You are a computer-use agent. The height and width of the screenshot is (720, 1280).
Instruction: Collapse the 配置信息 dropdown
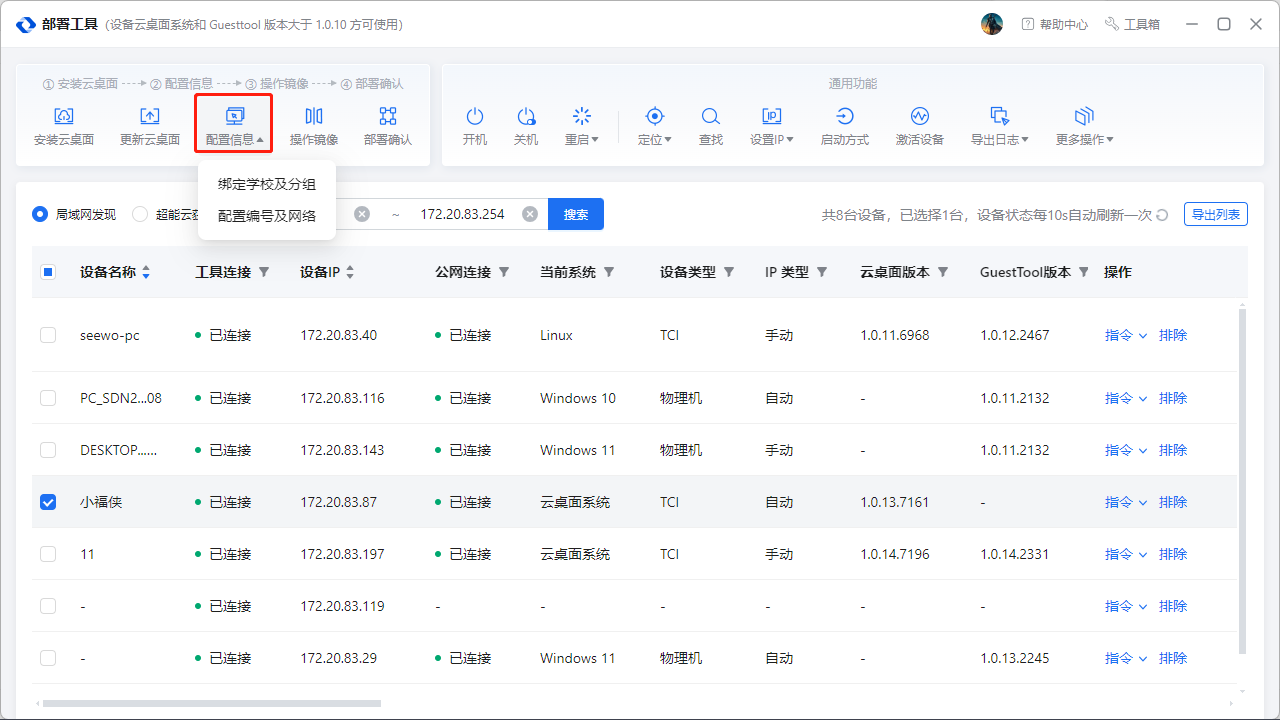coord(234,126)
